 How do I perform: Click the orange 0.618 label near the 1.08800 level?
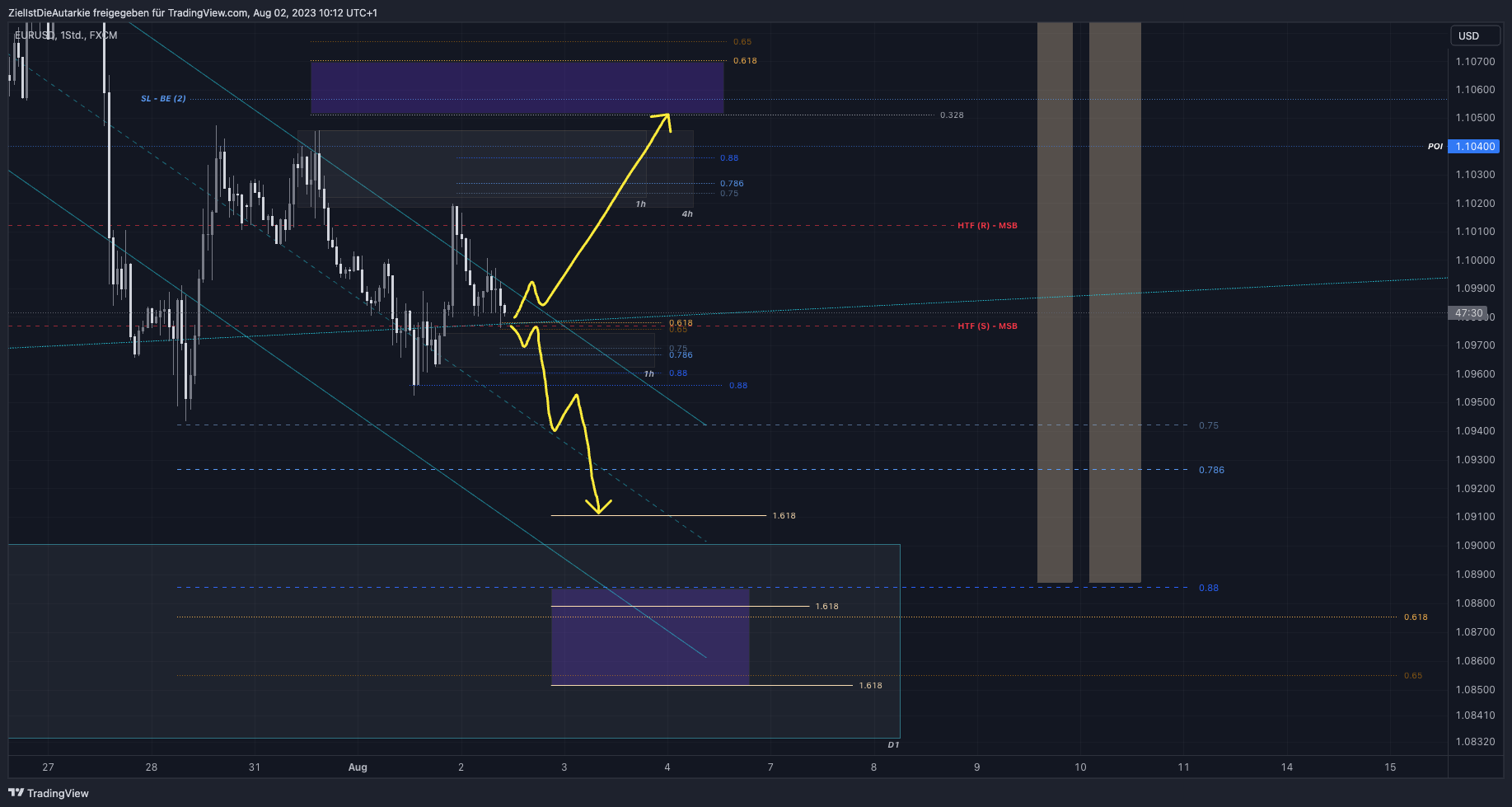pos(1416,617)
